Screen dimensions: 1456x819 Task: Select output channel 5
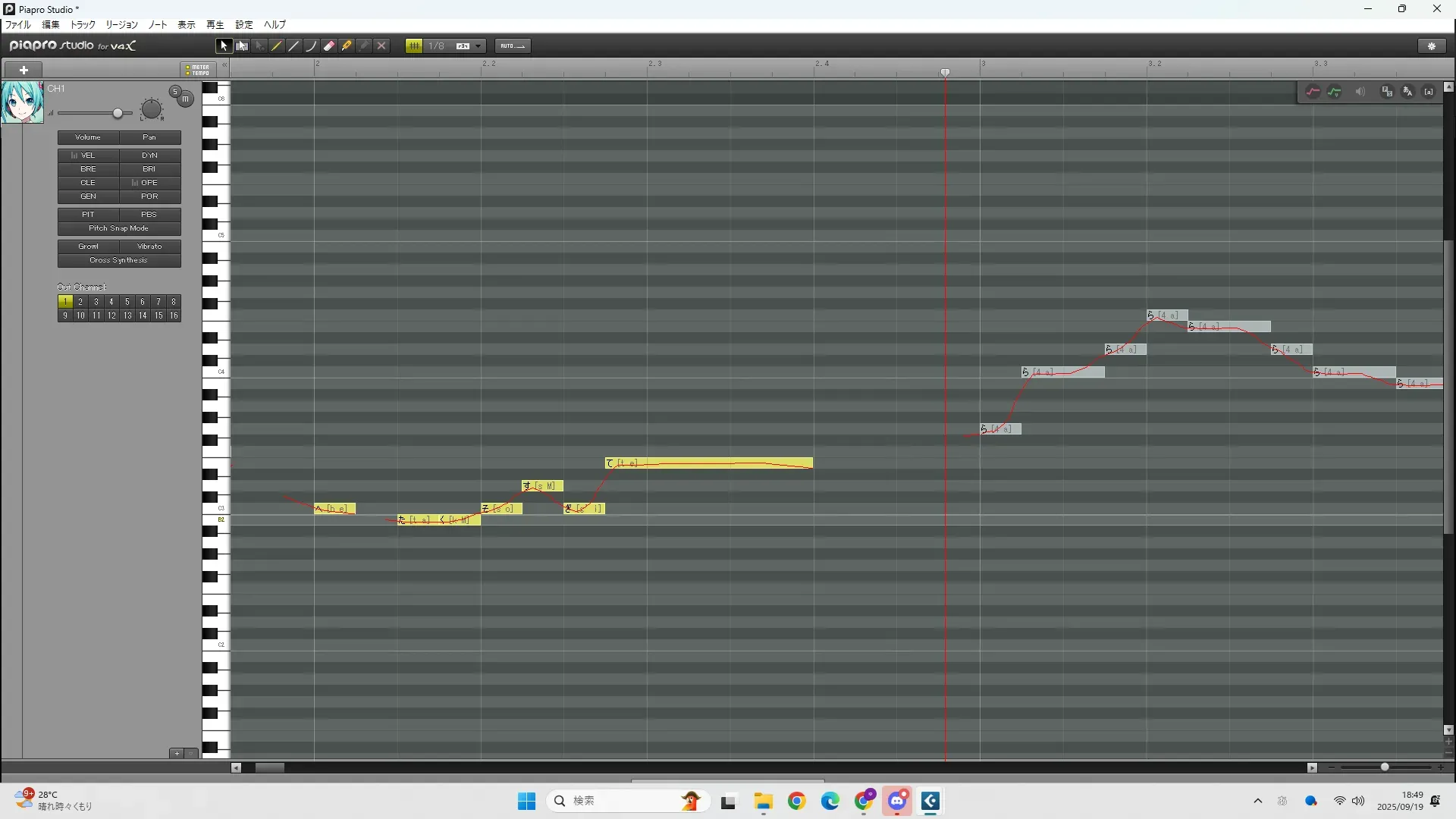[x=127, y=302]
